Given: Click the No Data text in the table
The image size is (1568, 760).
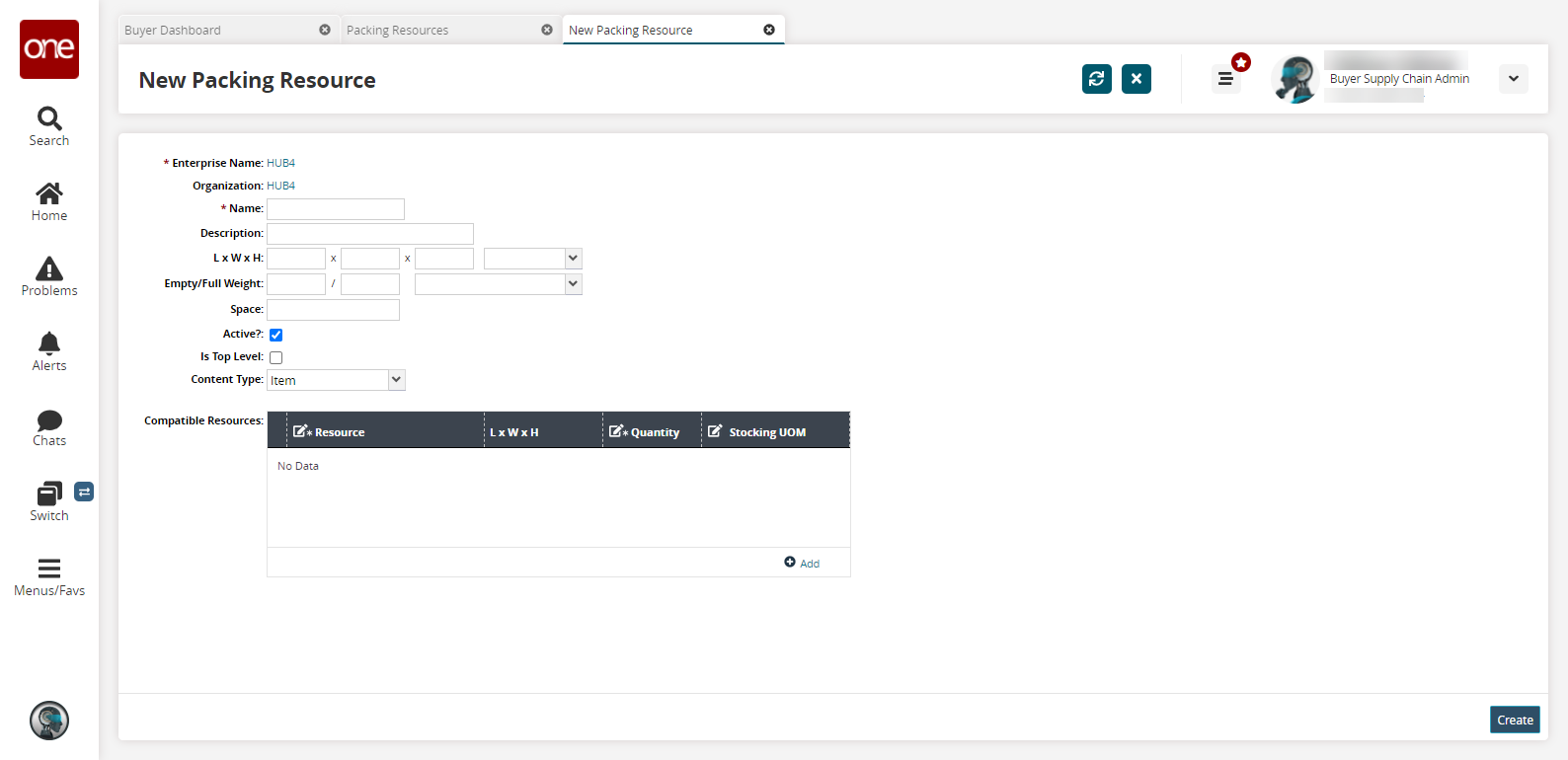Looking at the screenshot, I should [298, 466].
